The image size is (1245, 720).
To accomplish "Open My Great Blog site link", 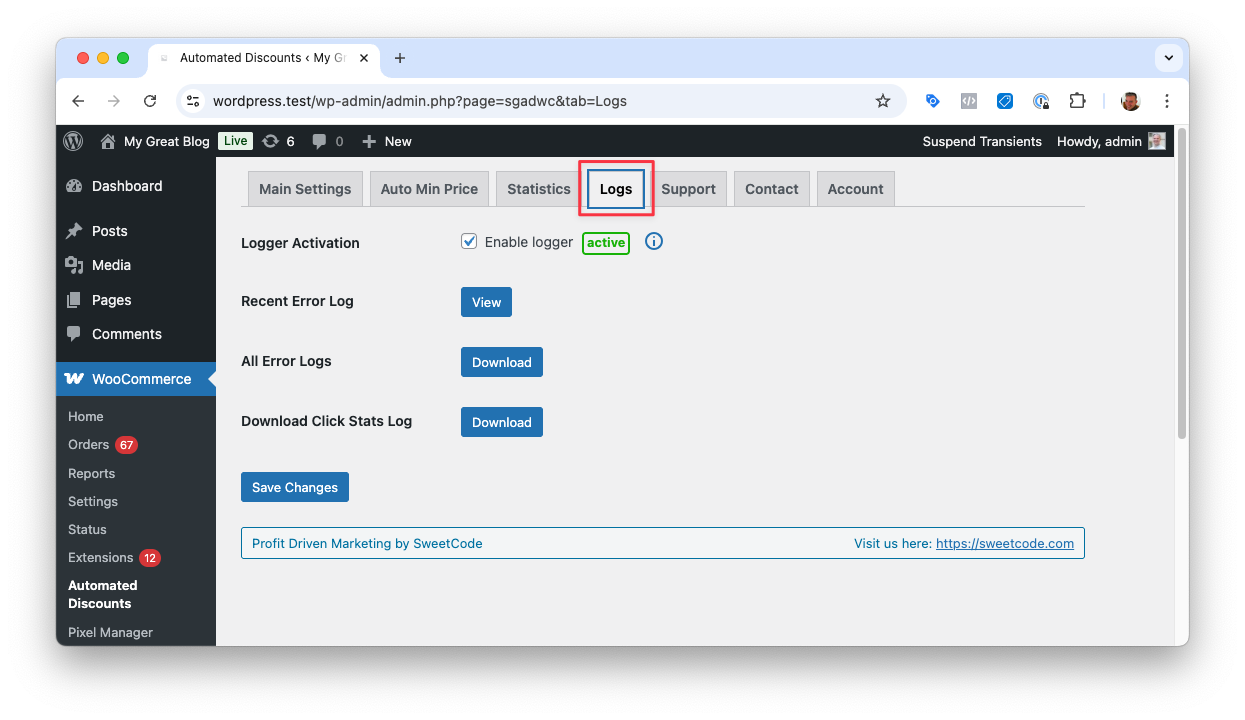I will point(167,141).
